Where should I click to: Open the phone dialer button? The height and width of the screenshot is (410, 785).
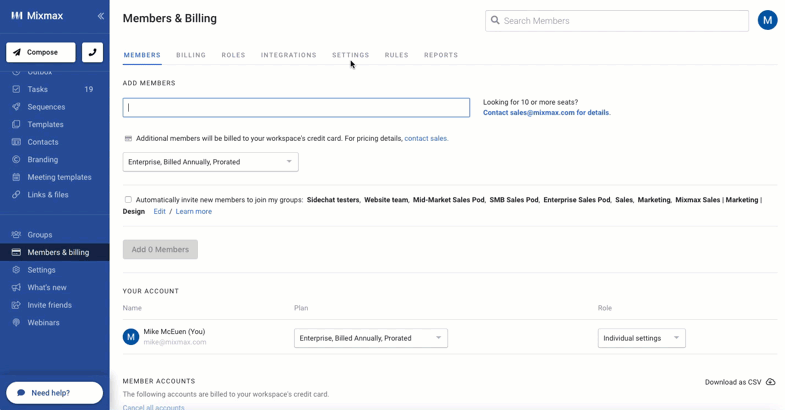pos(92,52)
